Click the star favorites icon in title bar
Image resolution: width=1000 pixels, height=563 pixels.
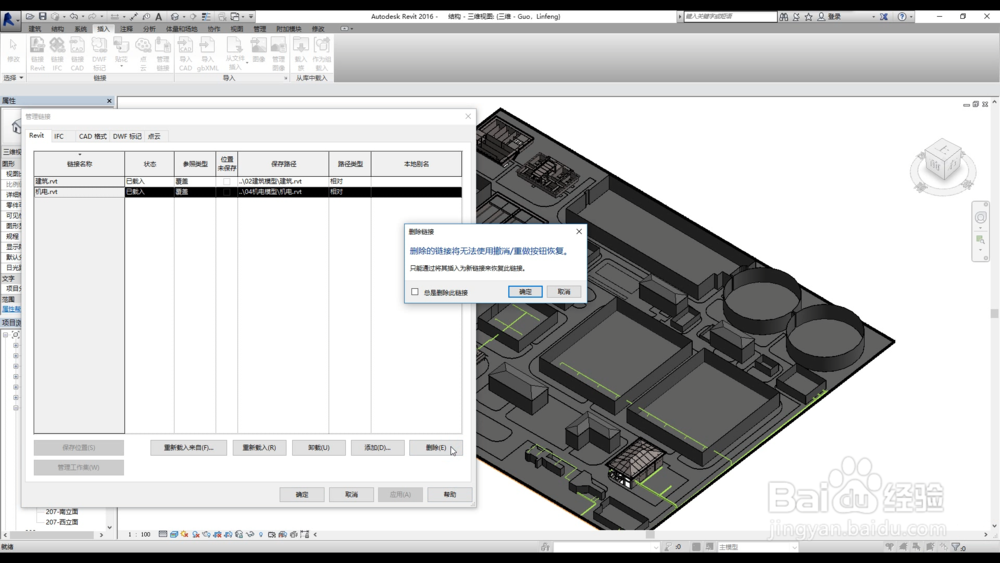coord(809,17)
